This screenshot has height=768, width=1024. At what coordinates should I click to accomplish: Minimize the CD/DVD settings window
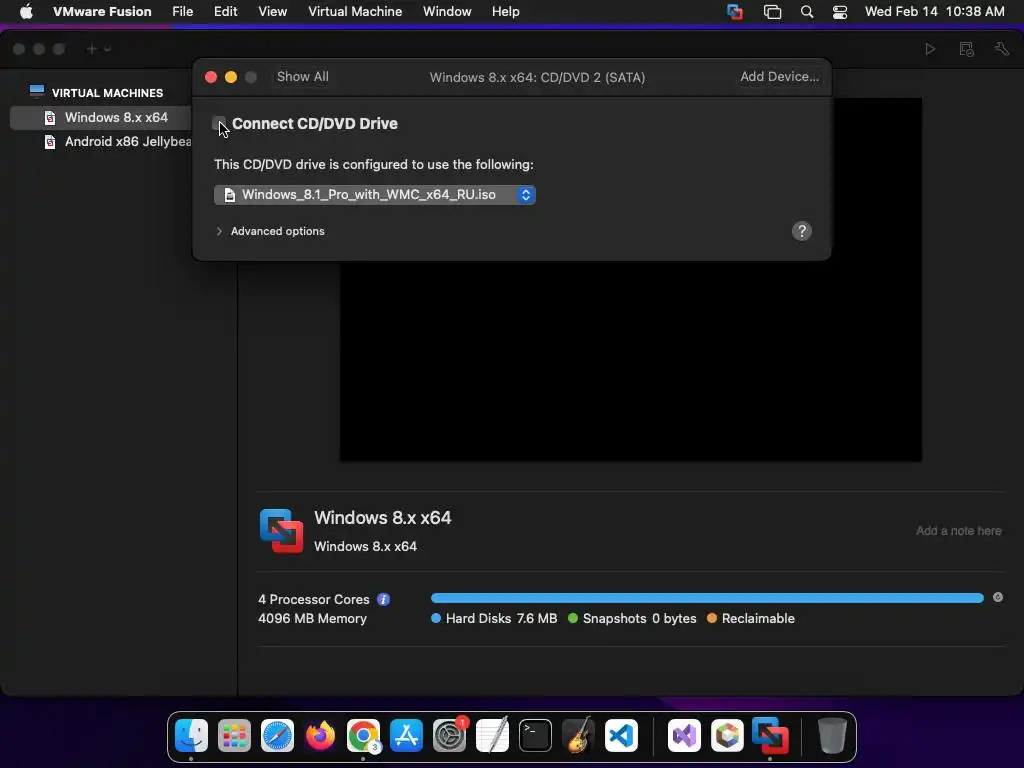tap(231, 77)
